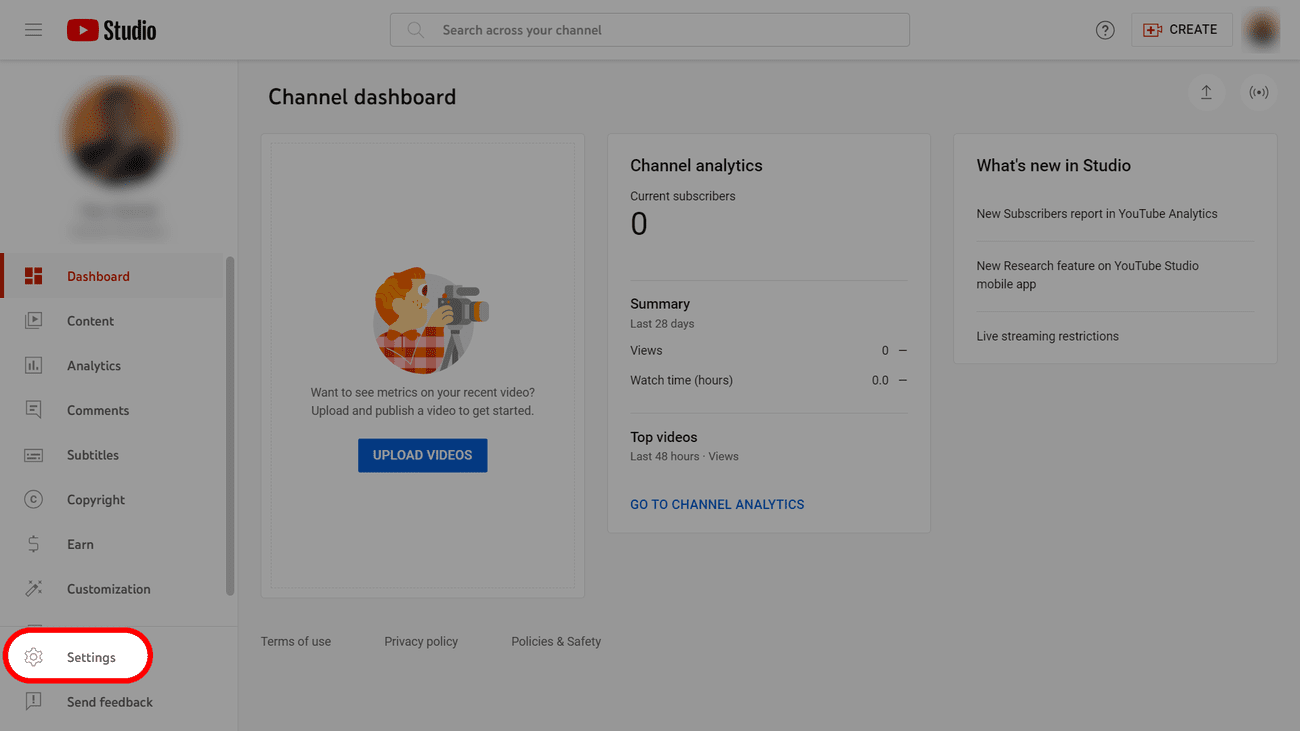Click the Settings gear icon
Screen dimensions: 1300x731
34,657
